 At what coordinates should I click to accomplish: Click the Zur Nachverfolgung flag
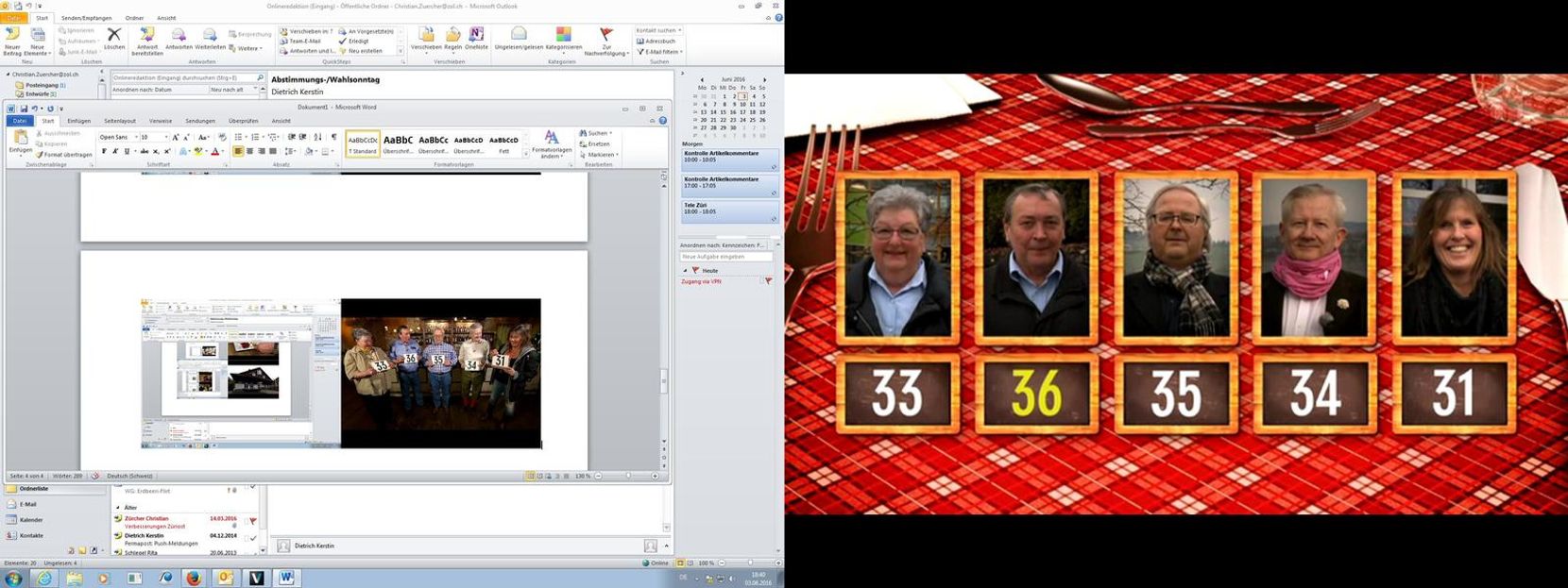tap(606, 42)
